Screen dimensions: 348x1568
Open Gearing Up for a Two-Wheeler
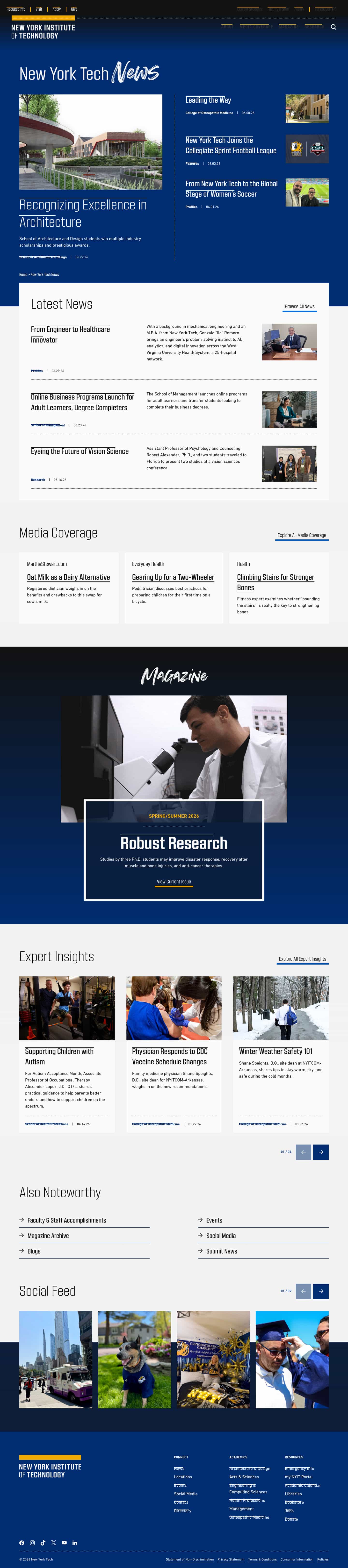pos(173,577)
